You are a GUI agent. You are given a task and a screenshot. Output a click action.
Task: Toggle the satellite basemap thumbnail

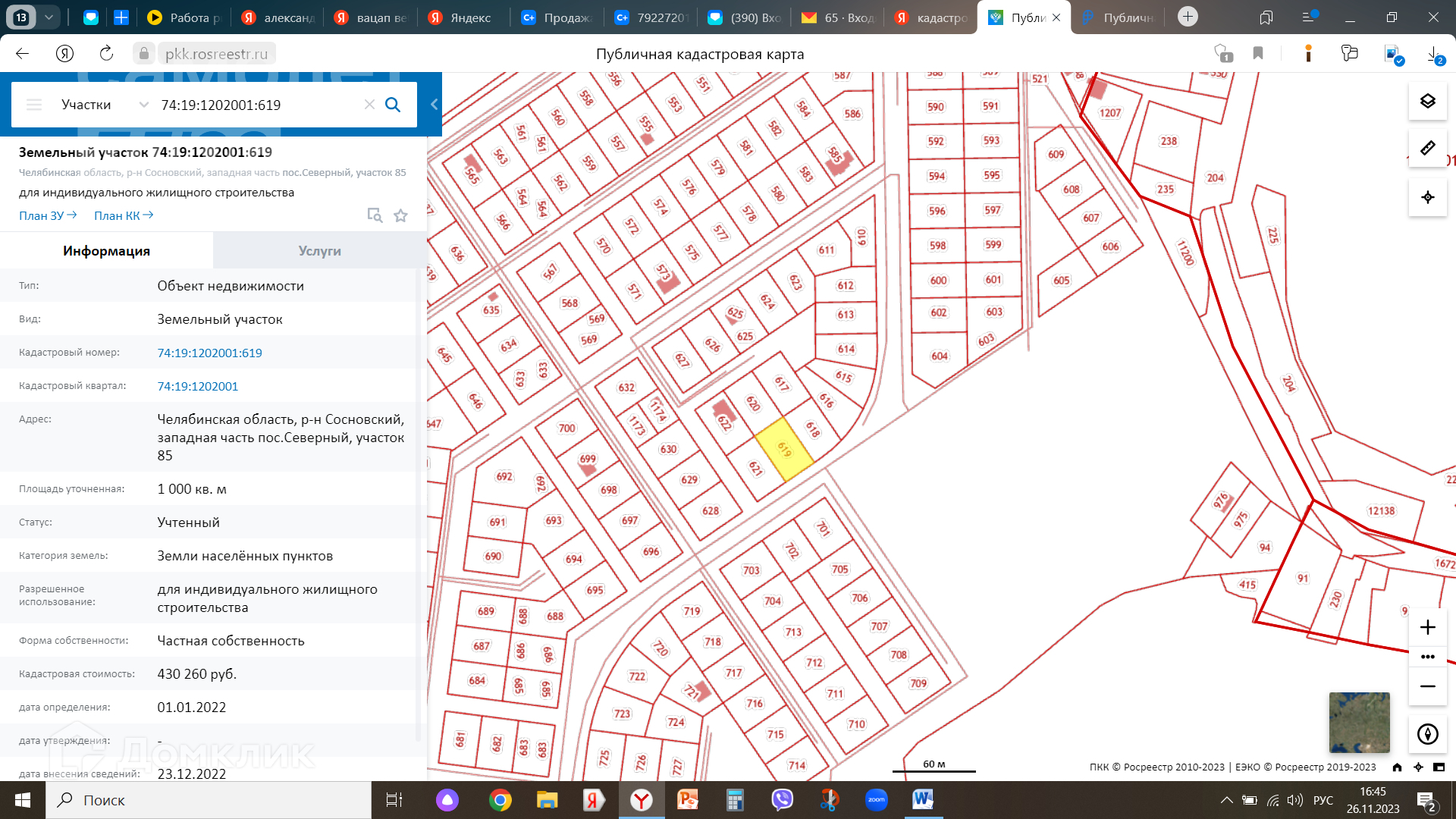click(x=1359, y=722)
